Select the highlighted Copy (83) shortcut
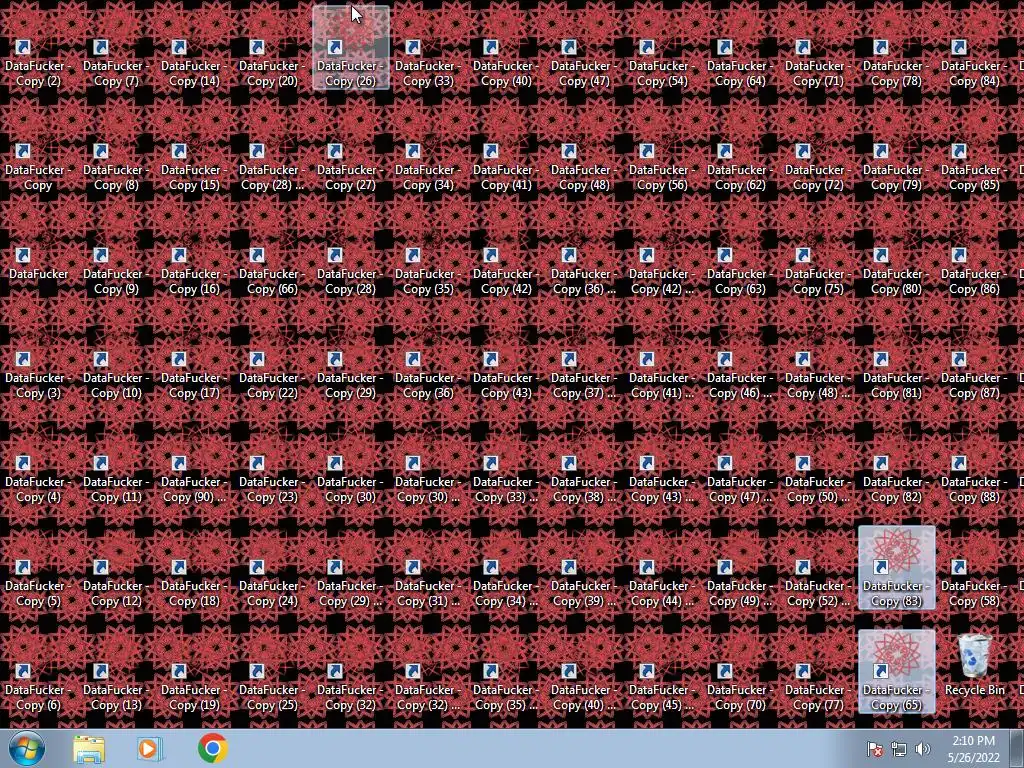 click(x=897, y=568)
